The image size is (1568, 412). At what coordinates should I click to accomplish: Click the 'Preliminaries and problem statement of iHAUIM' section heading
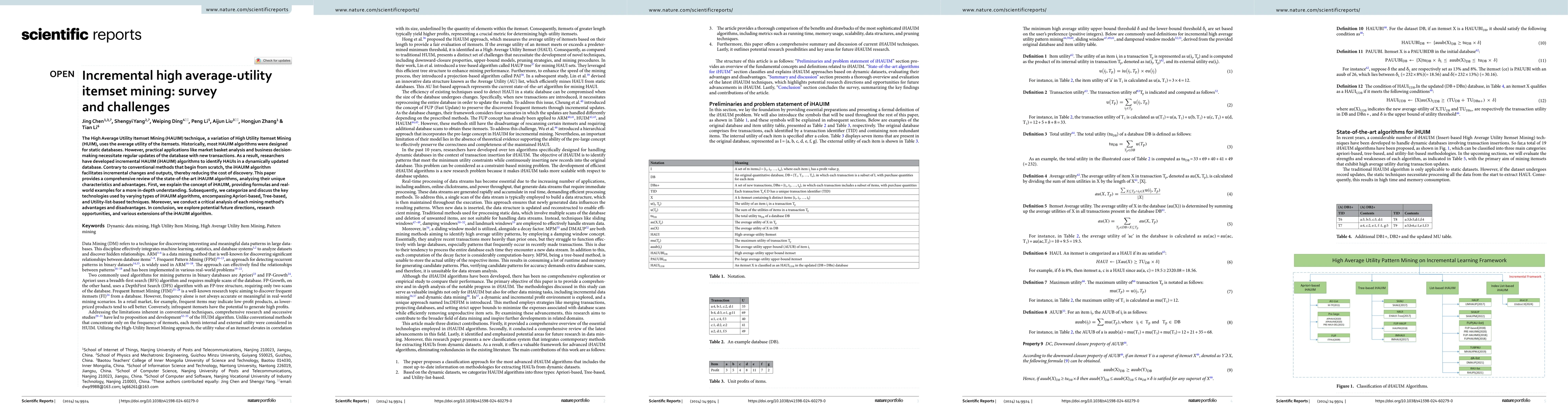(x=769, y=103)
